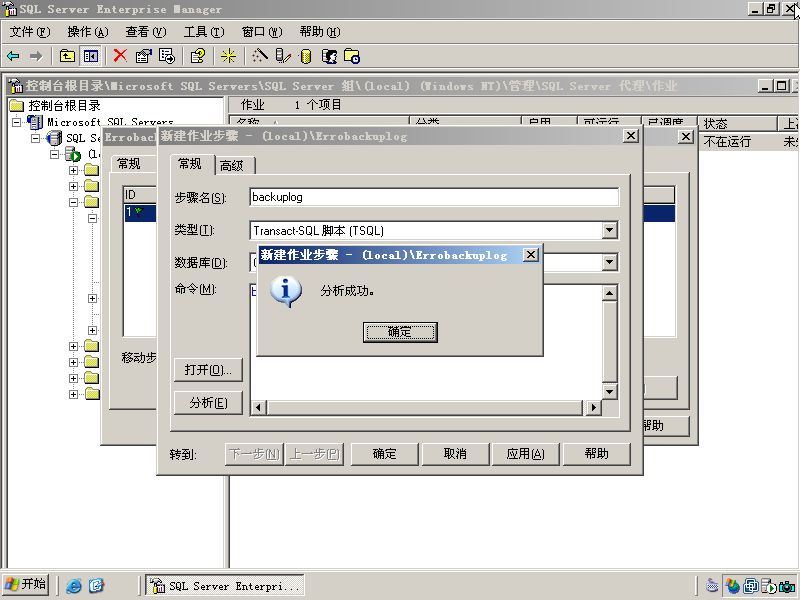Click the Export List toolbar icon
The width and height of the screenshot is (800, 600).
(167, 56)
